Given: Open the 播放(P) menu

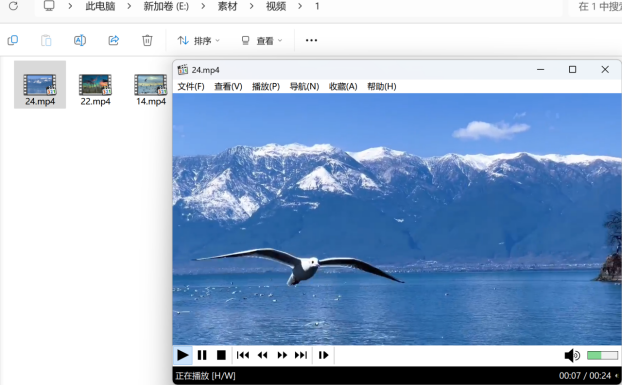Looking at the screenshot, I should 266,86.
